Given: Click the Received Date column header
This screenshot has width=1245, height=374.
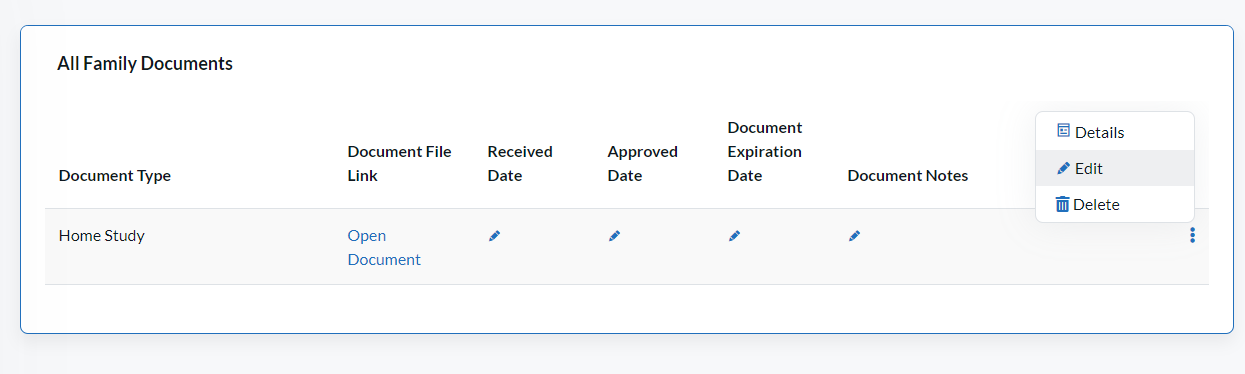Looking at the screenshot, I should click(520, 164).
